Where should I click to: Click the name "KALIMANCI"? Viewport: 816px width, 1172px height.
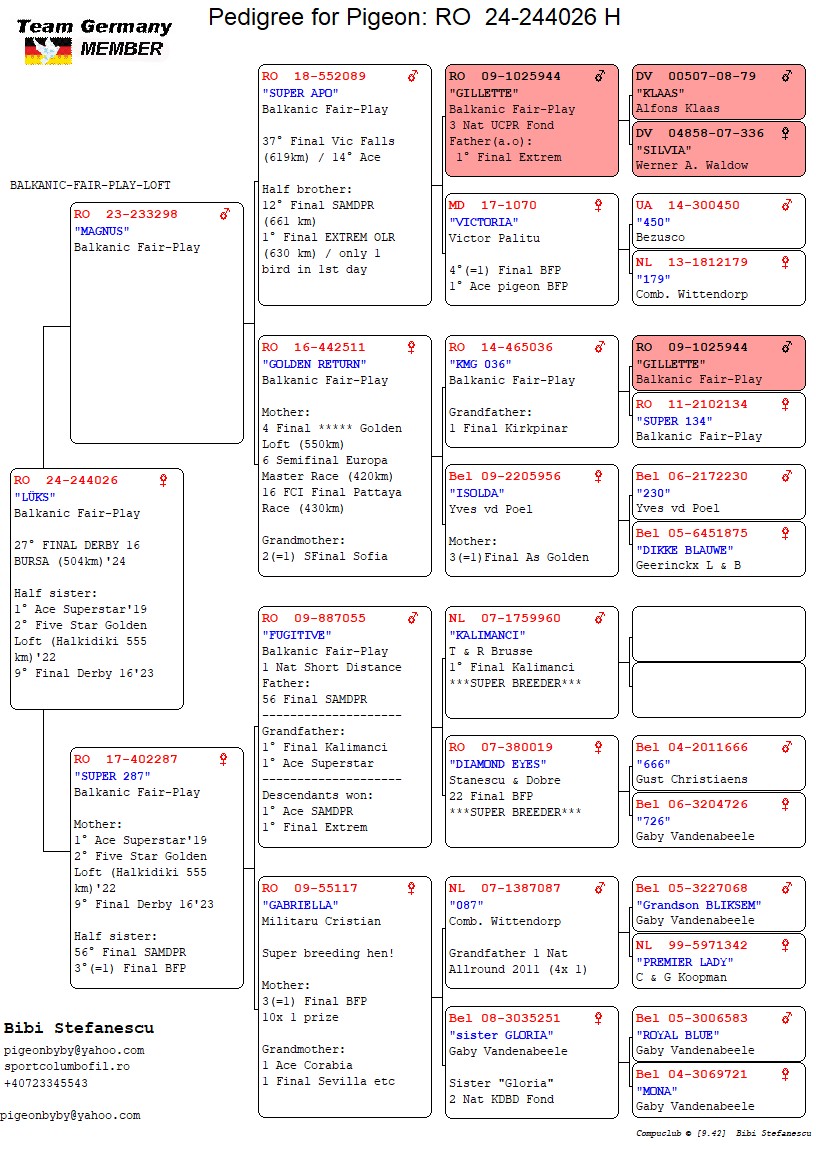tap(486, 635)
